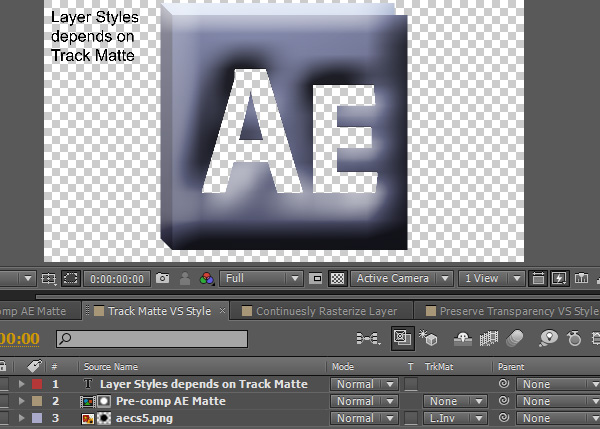
Task: Toggle mask and shape path visibility icon
Action: 70,278
